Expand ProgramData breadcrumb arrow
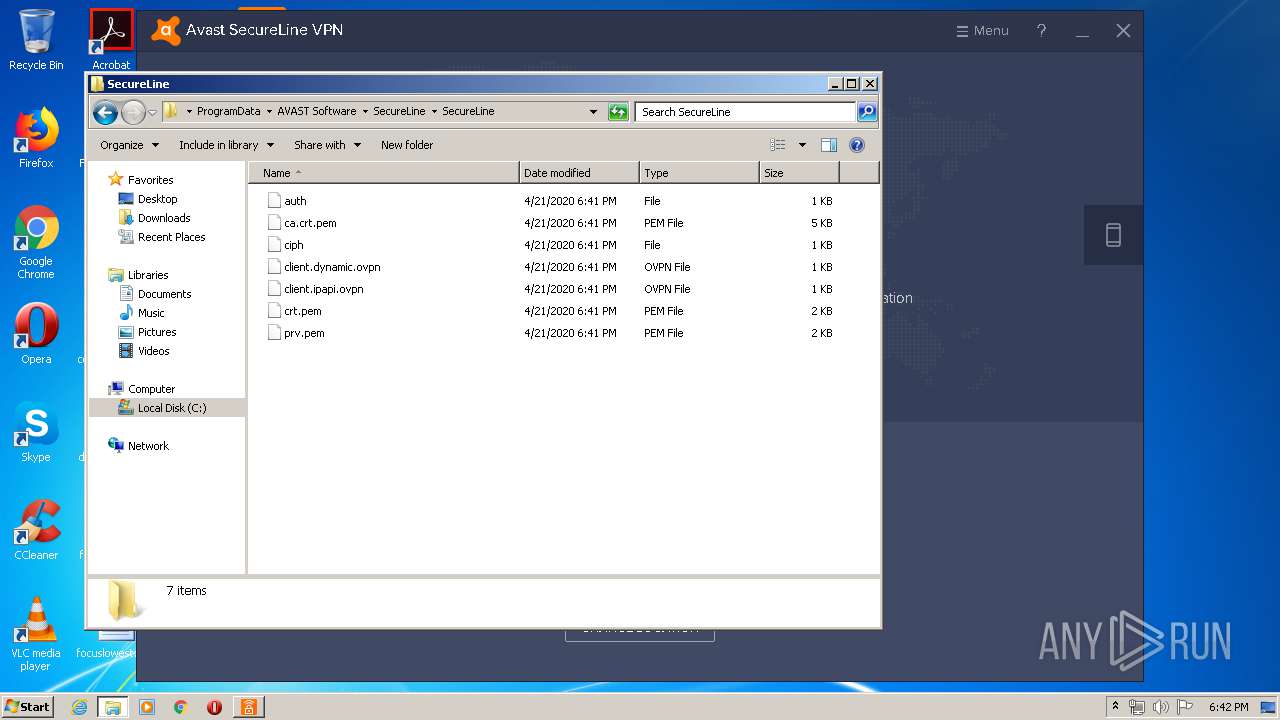 tap(268, 111)
